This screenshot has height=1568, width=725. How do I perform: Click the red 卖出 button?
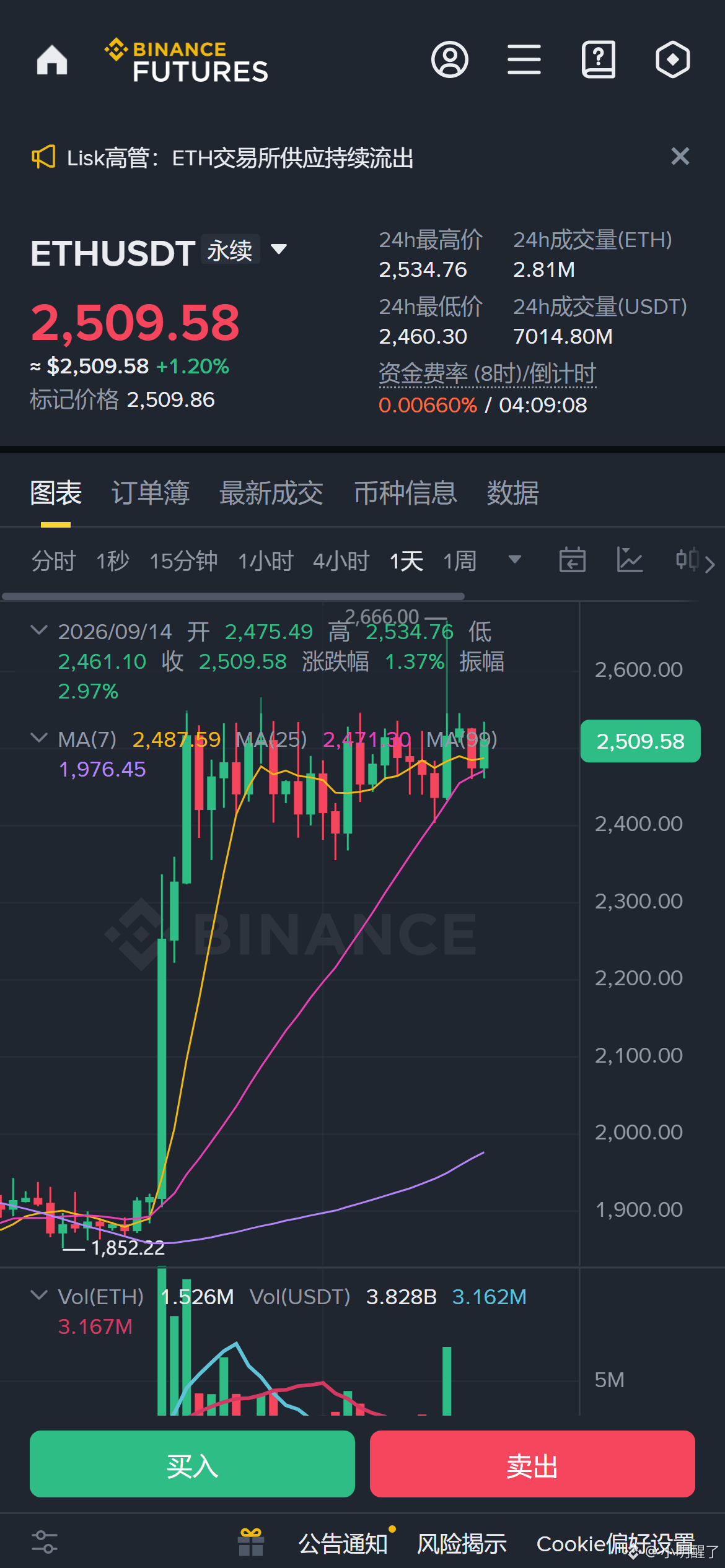tap(532, 1464)
